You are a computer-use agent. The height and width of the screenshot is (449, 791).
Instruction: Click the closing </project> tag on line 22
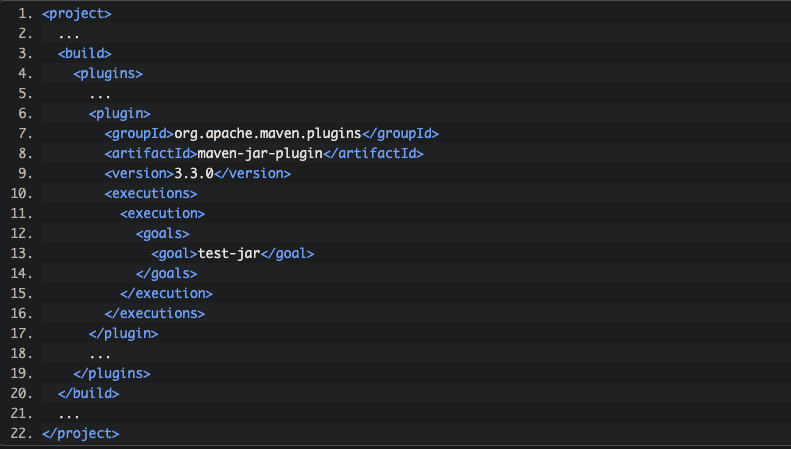tap(81, 433)
